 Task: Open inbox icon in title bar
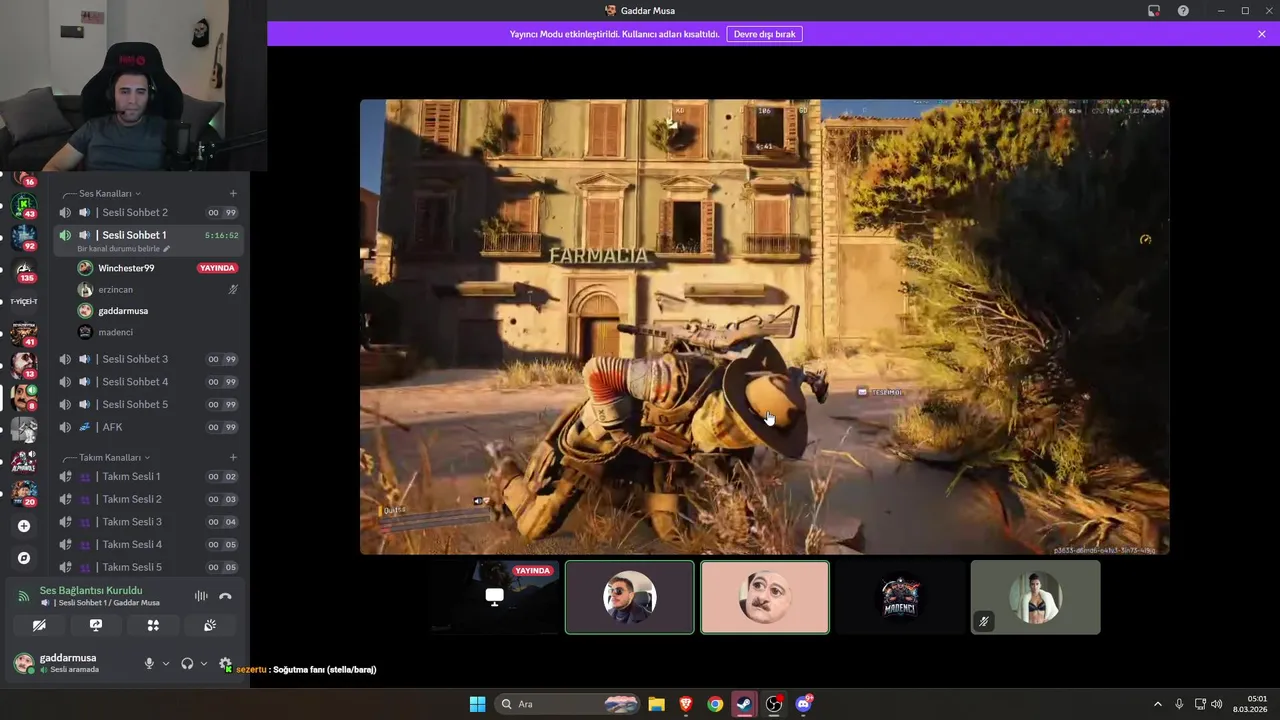tap(1154, 11)
